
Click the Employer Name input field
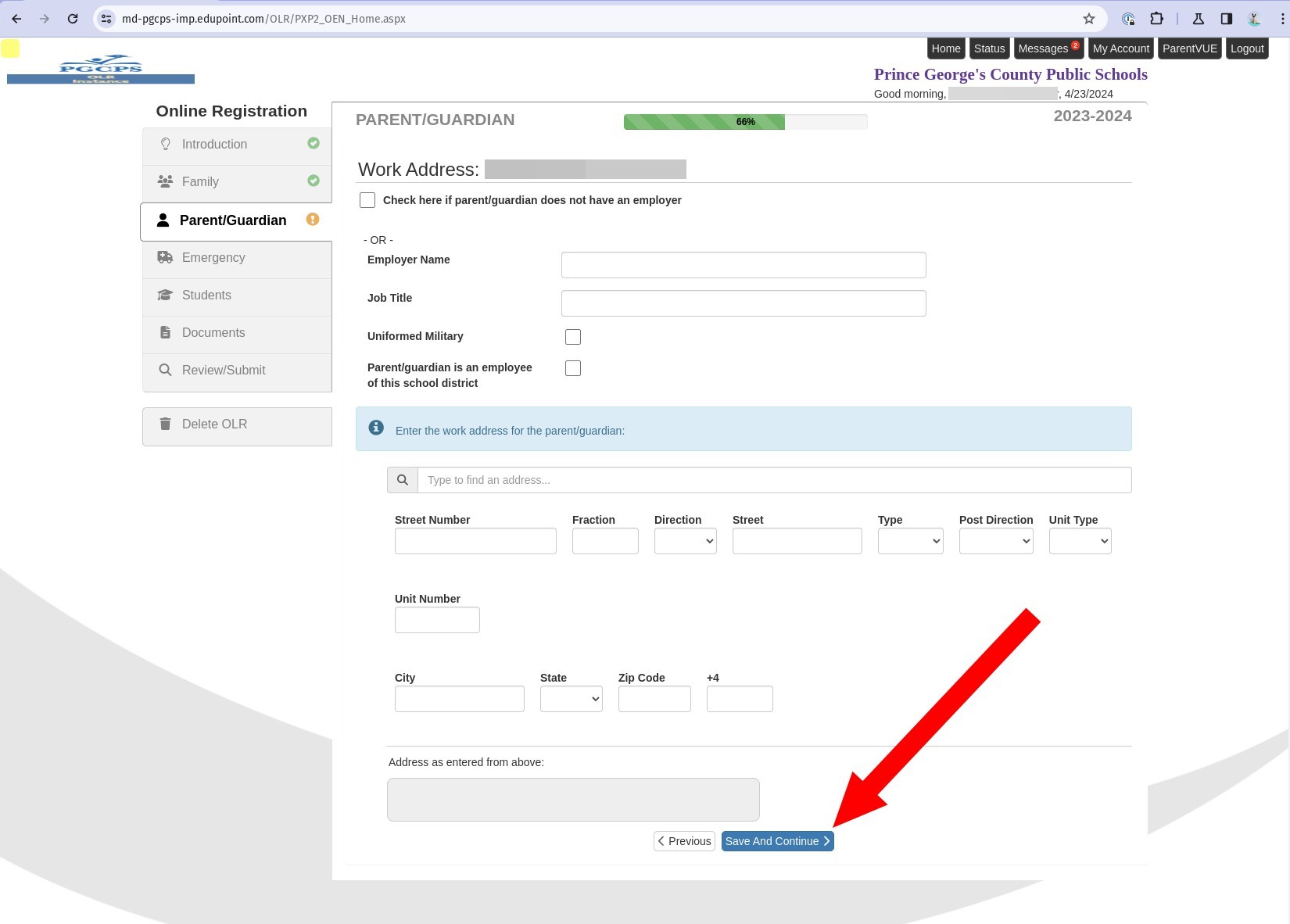pos(742,264)
